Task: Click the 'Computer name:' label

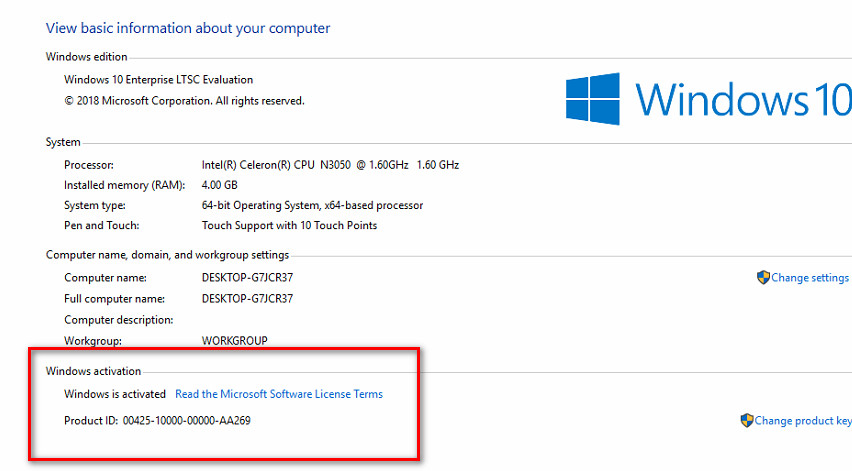Action: tap(105, 278)
